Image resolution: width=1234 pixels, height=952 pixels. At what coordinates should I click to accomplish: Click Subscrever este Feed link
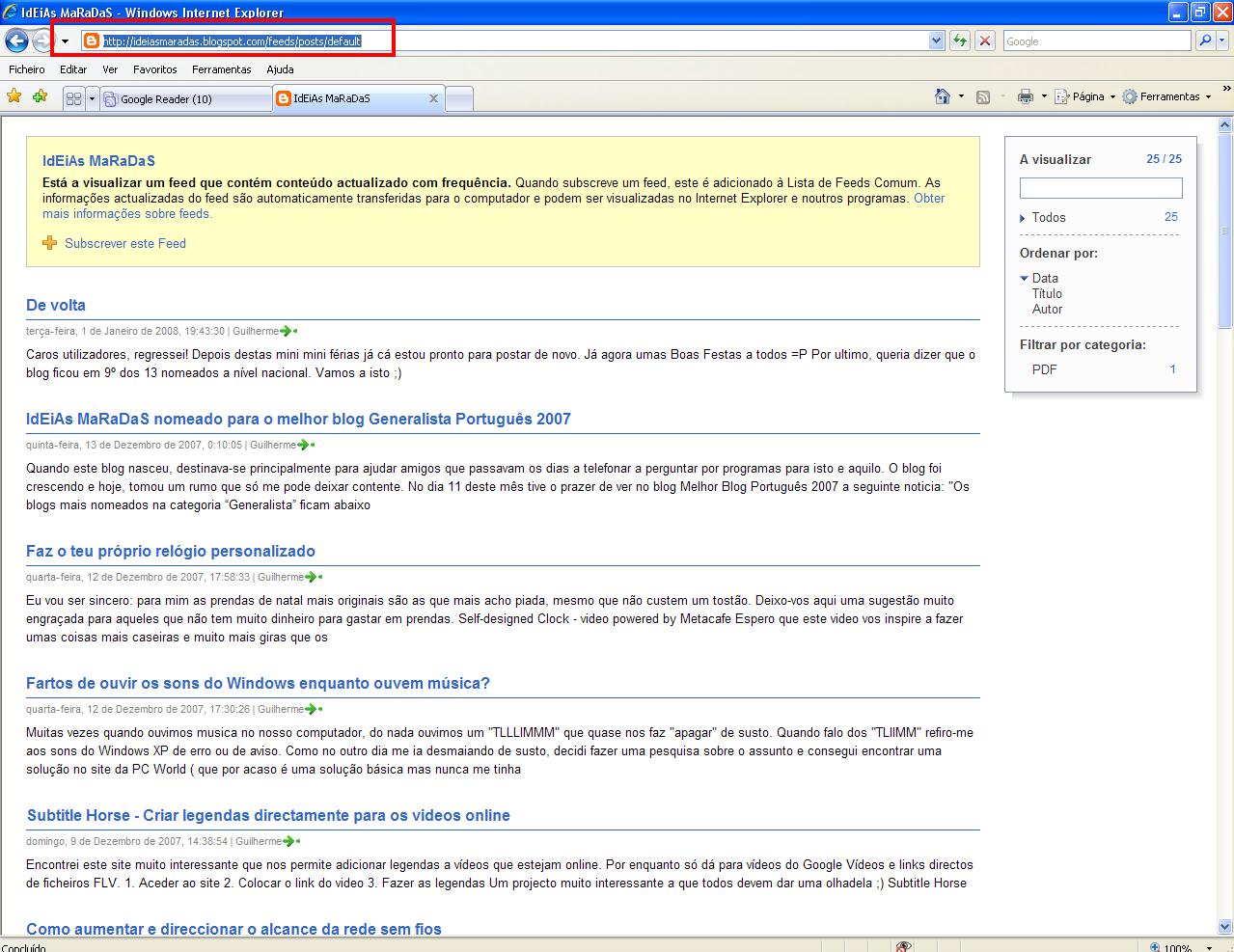125,243
